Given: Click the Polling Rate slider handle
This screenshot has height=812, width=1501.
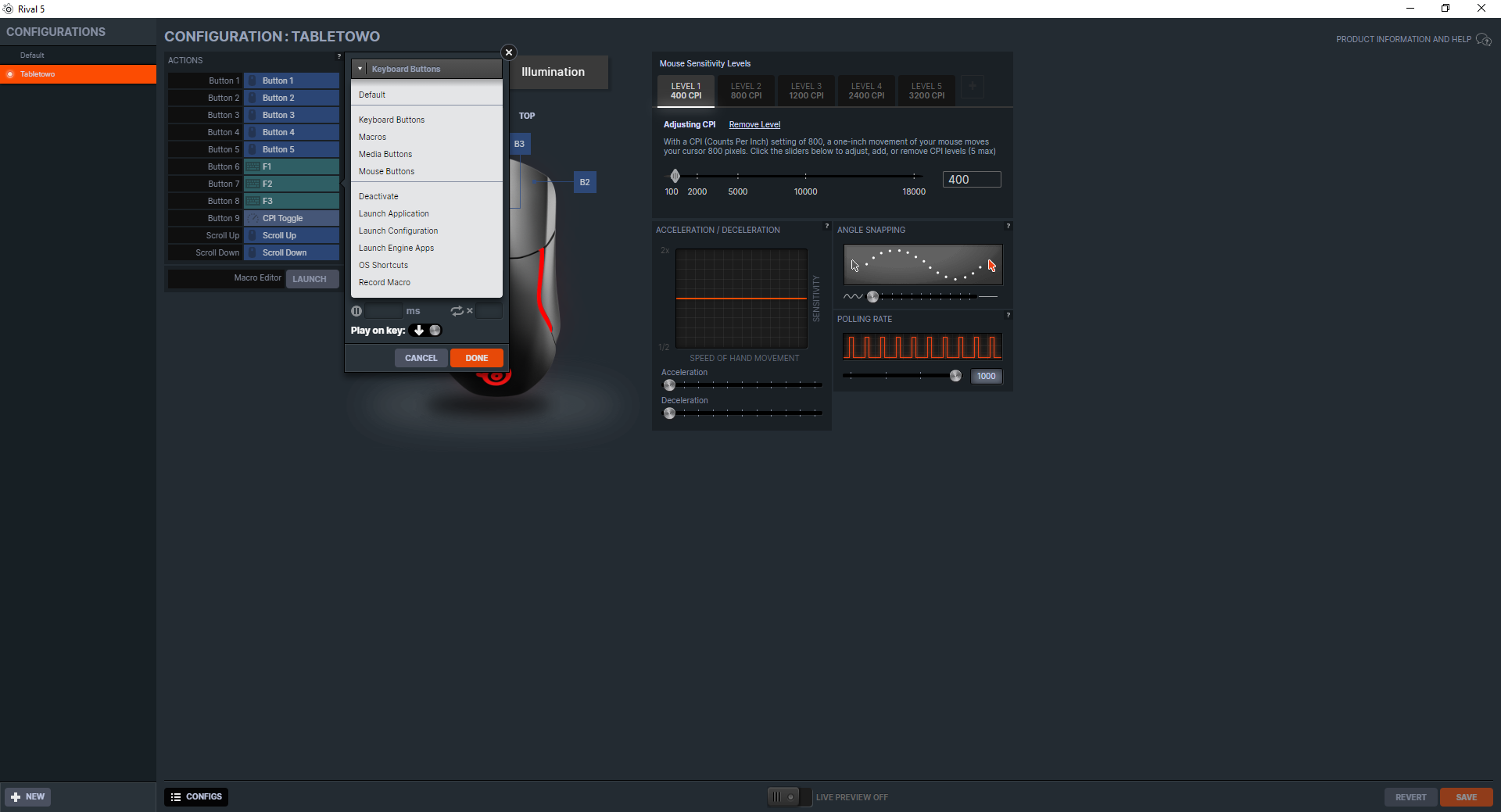Looking at the screenshot, I should click(955, 376).
